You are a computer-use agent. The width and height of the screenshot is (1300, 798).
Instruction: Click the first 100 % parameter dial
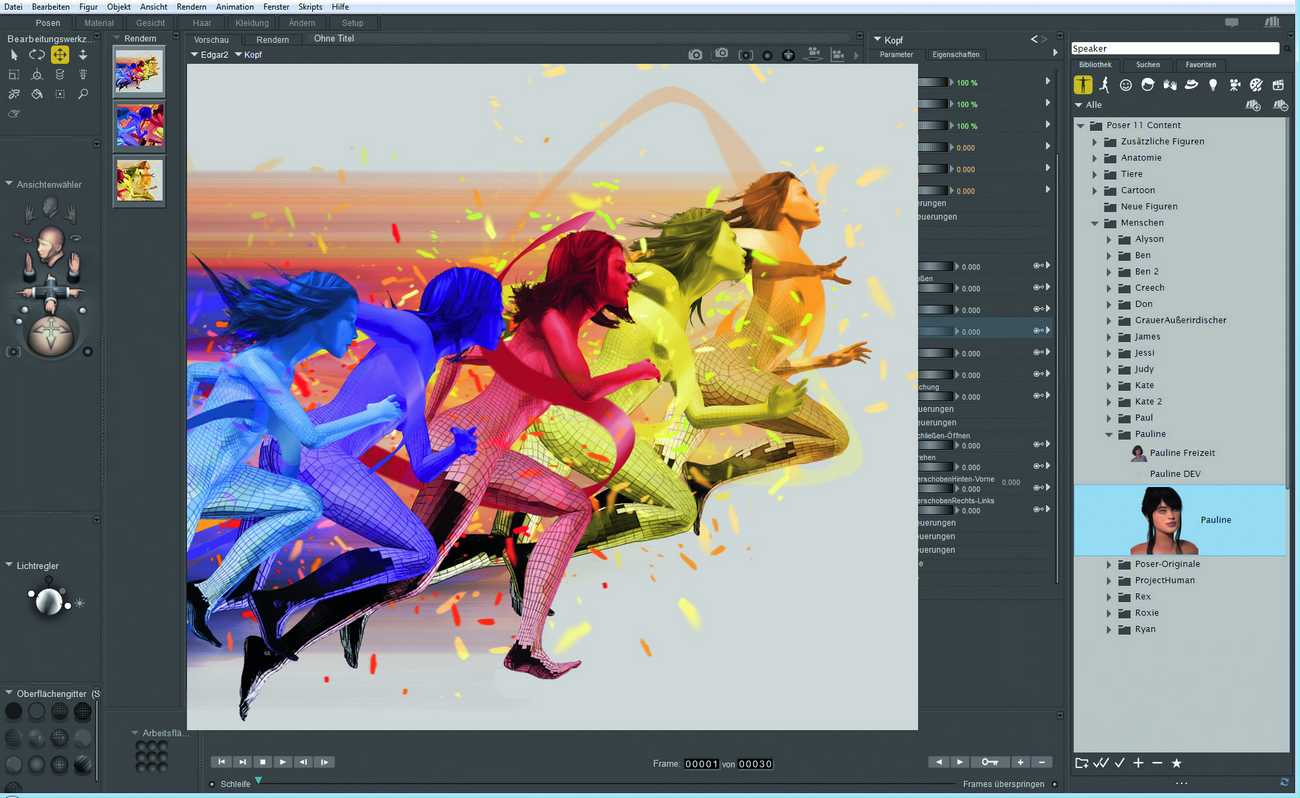tap(934, 82)
